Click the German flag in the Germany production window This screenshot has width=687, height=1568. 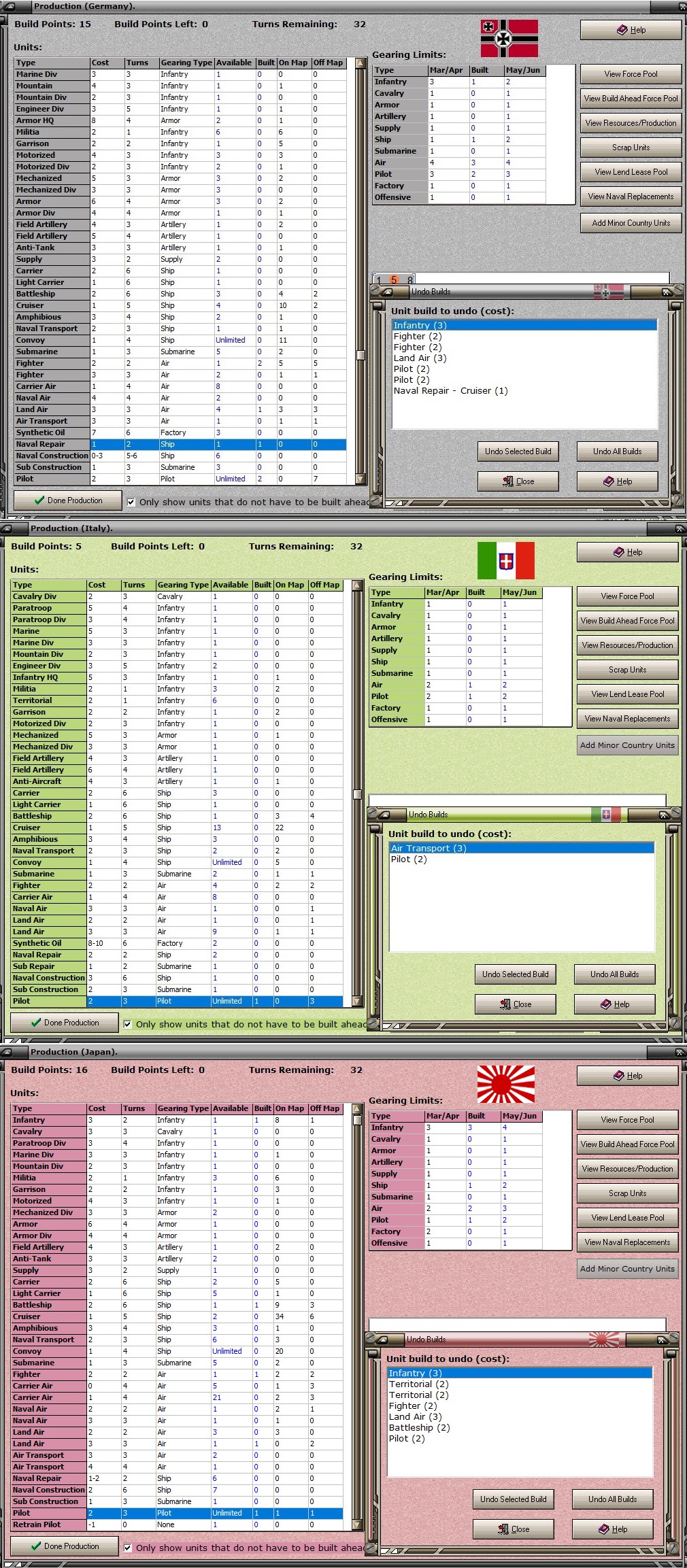click(x=509, y=39)
